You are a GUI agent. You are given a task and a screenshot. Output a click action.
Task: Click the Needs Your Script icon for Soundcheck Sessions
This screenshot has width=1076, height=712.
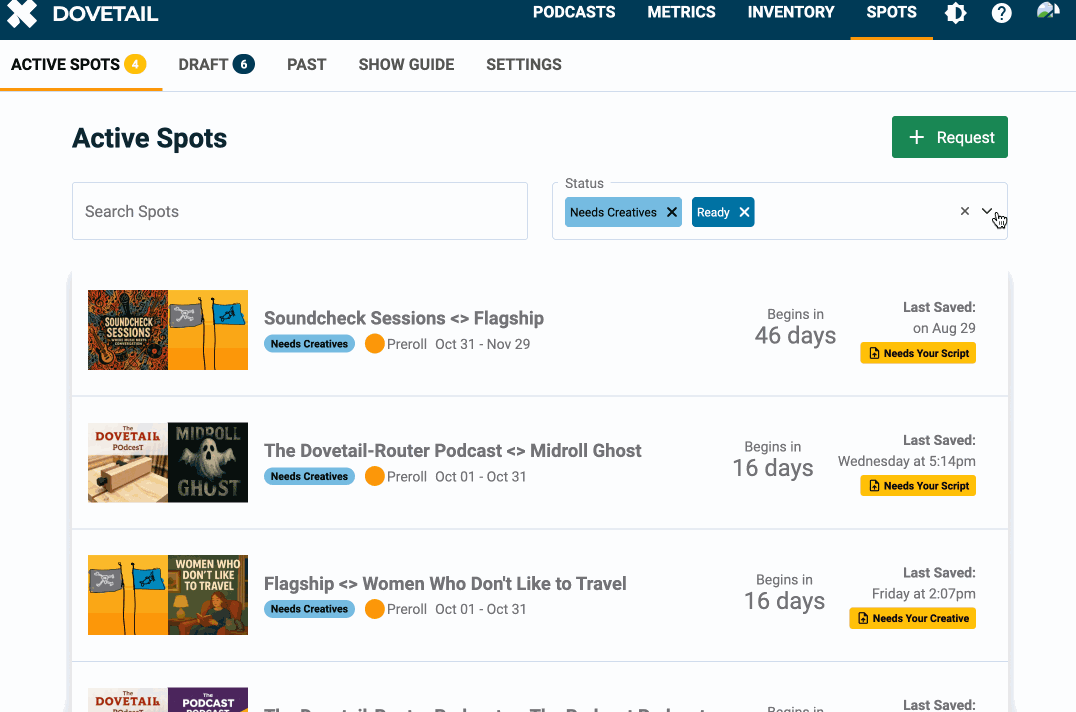tap(874, 352)
